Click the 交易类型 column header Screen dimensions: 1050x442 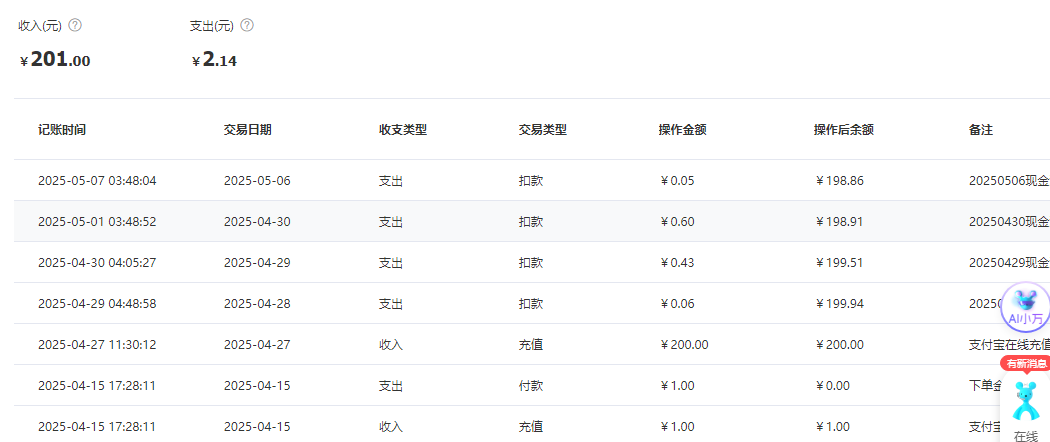click(542, 130)
